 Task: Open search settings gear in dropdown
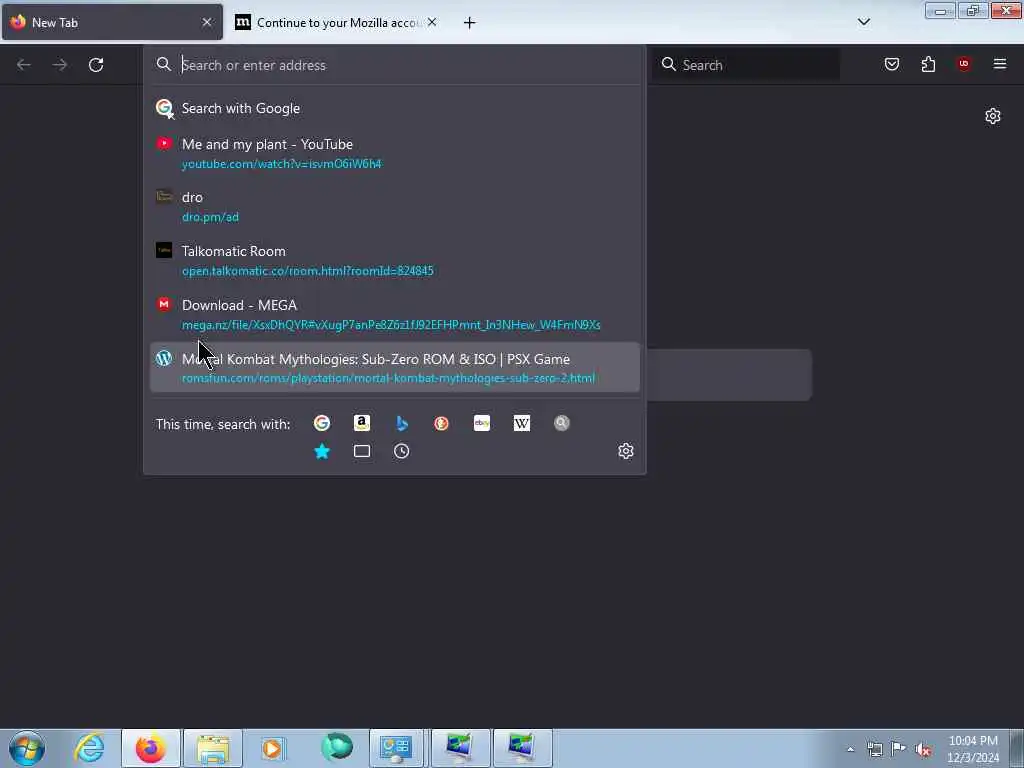[626, 451]
